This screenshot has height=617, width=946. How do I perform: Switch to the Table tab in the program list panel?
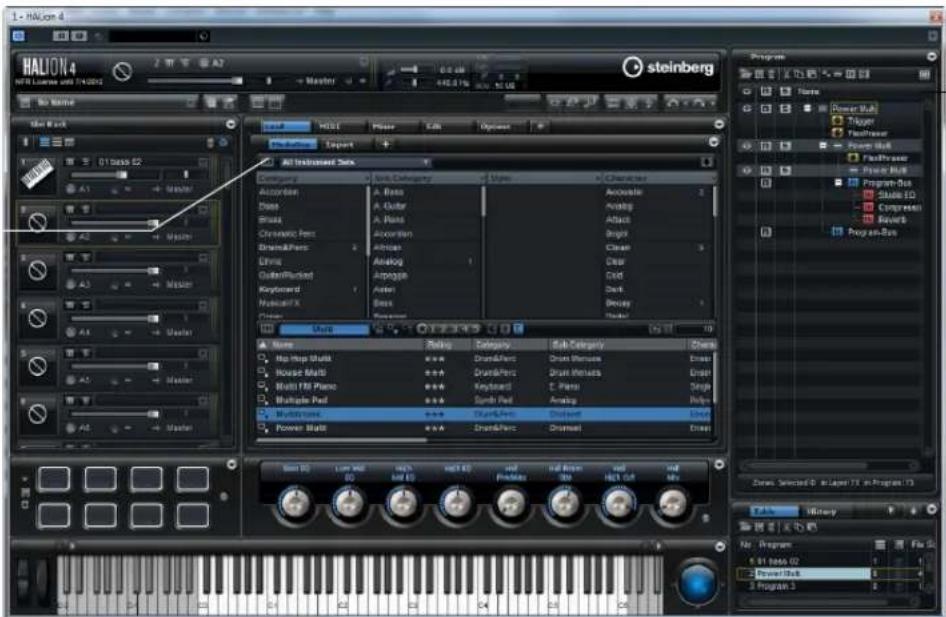766,511
